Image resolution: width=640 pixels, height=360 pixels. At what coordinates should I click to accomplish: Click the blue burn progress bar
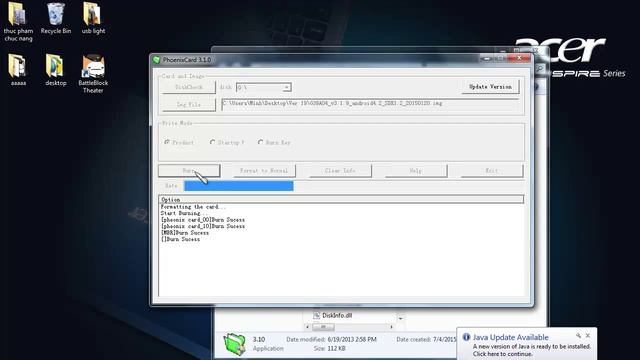pyautogui.click(x=238, y=186)
